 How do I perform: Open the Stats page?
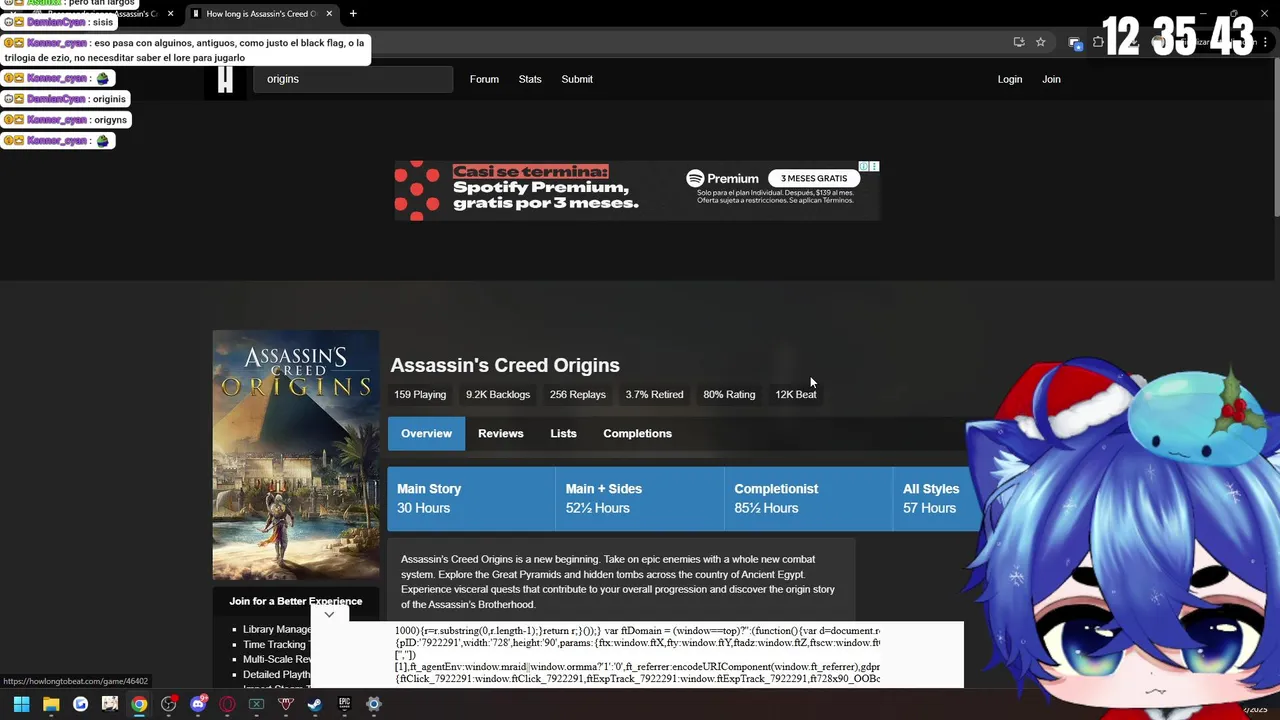[x=530, y=79]
